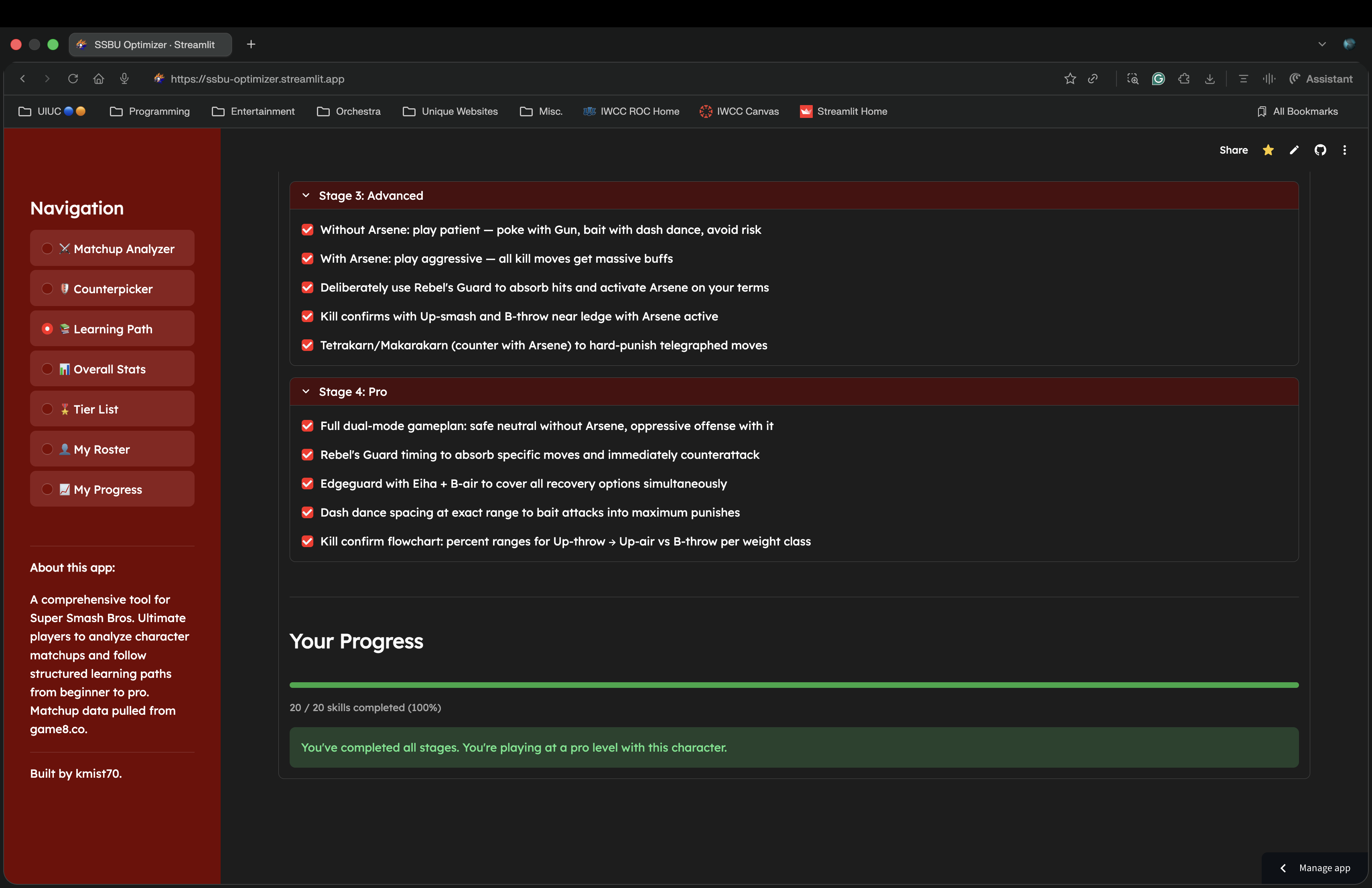Select My Progress navigation option
1372x888 pixels.
[112, 489]
